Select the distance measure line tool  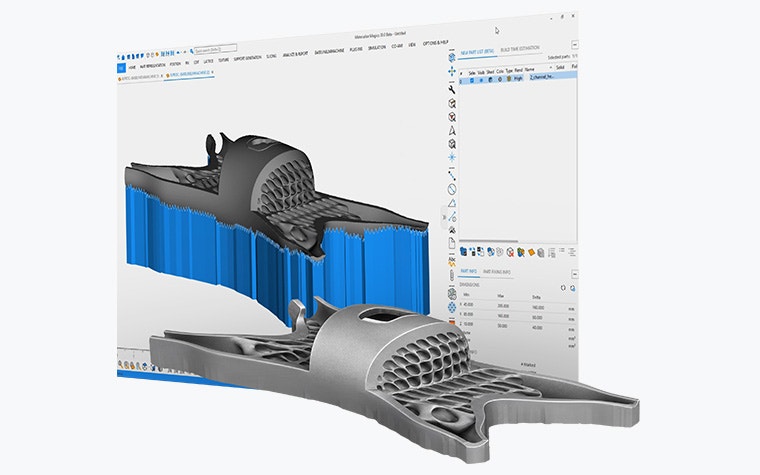[452, 175]
